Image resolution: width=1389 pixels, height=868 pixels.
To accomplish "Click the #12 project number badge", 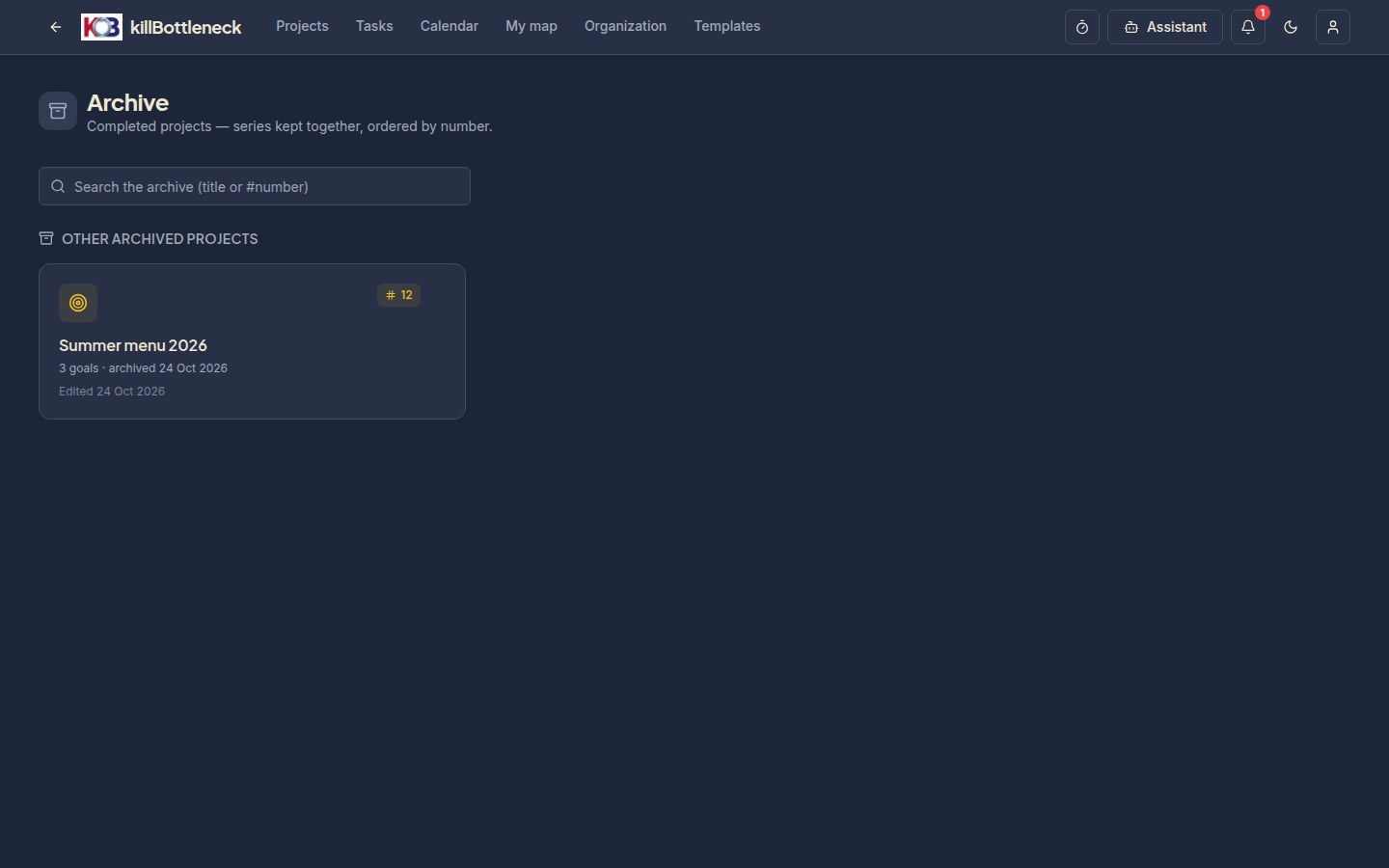I will tap(398, 295).
